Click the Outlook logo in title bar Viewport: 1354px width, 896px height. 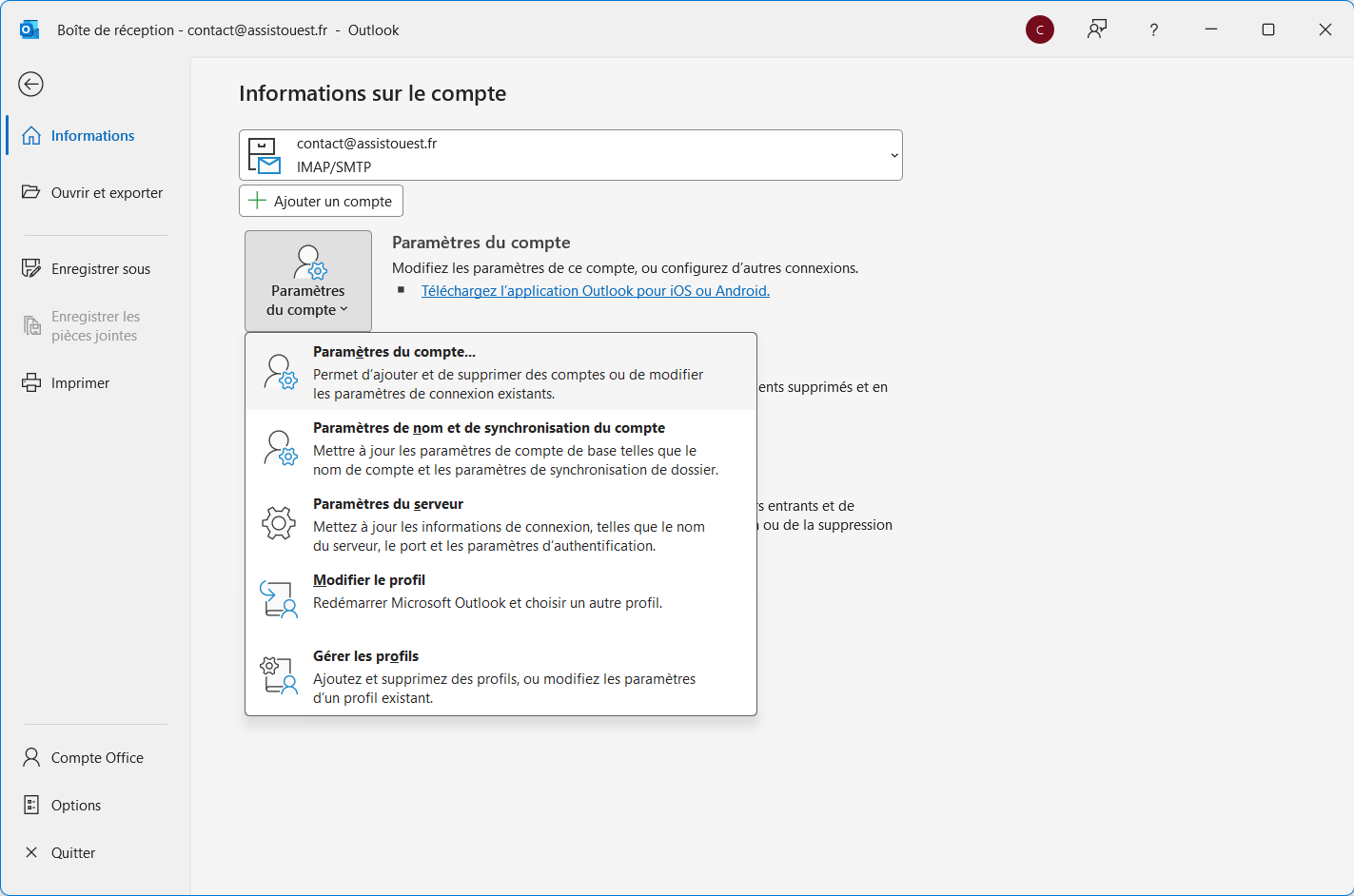click(29, 29)
